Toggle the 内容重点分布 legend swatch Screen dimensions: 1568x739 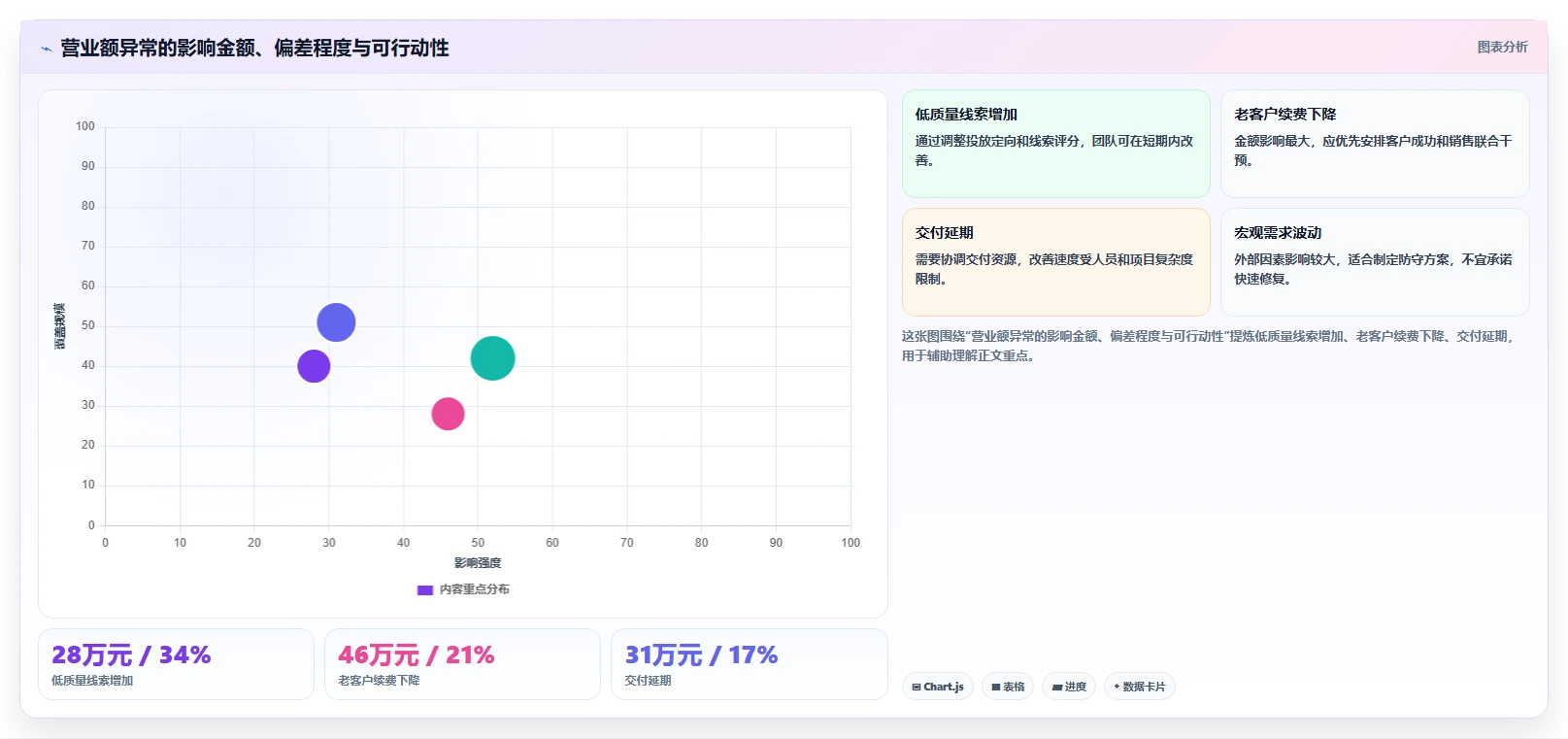click(x=424, y=589)
